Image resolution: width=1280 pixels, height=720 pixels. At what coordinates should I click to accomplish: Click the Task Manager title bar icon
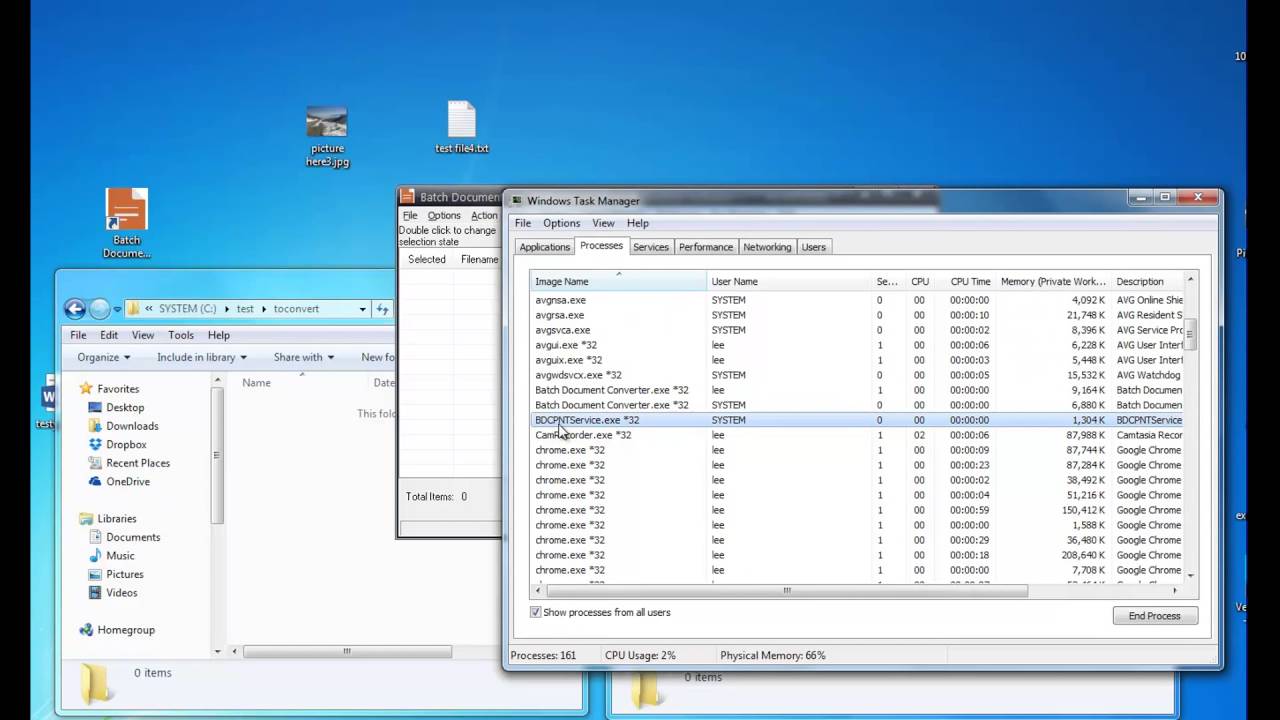pyautogui.click(x=517, y=201)
